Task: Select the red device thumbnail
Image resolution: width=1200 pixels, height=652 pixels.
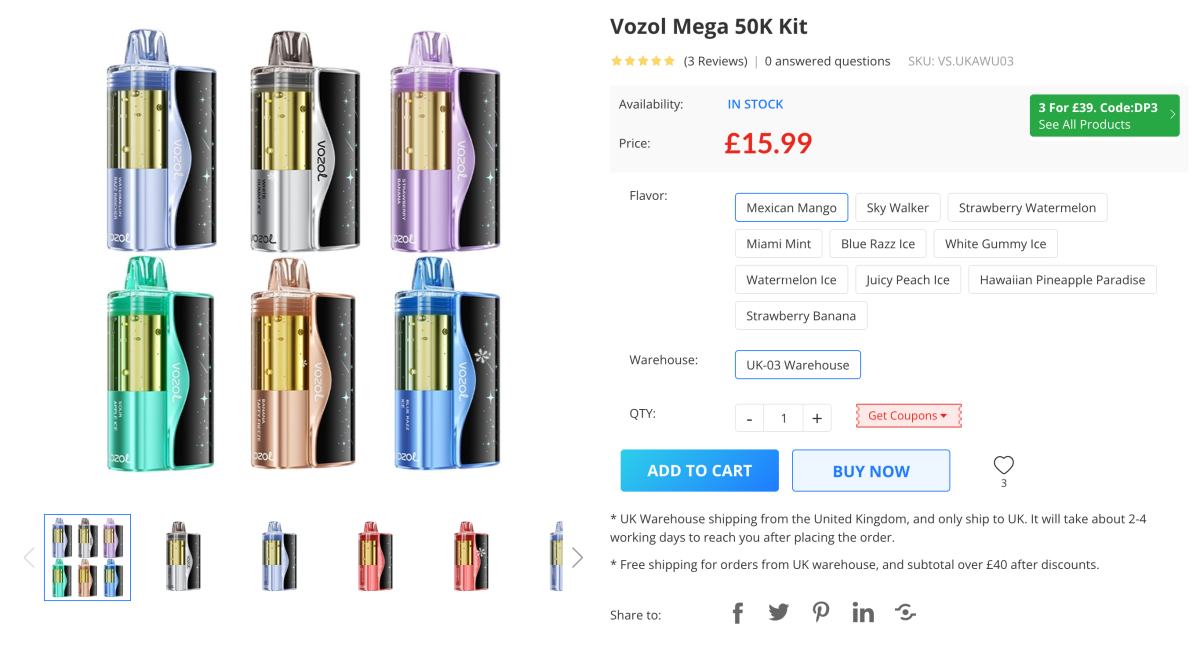Action: (x=374, y=557)
